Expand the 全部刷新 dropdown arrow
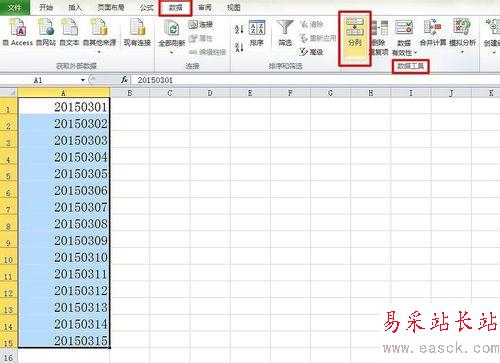 click(x=172, y=52)
